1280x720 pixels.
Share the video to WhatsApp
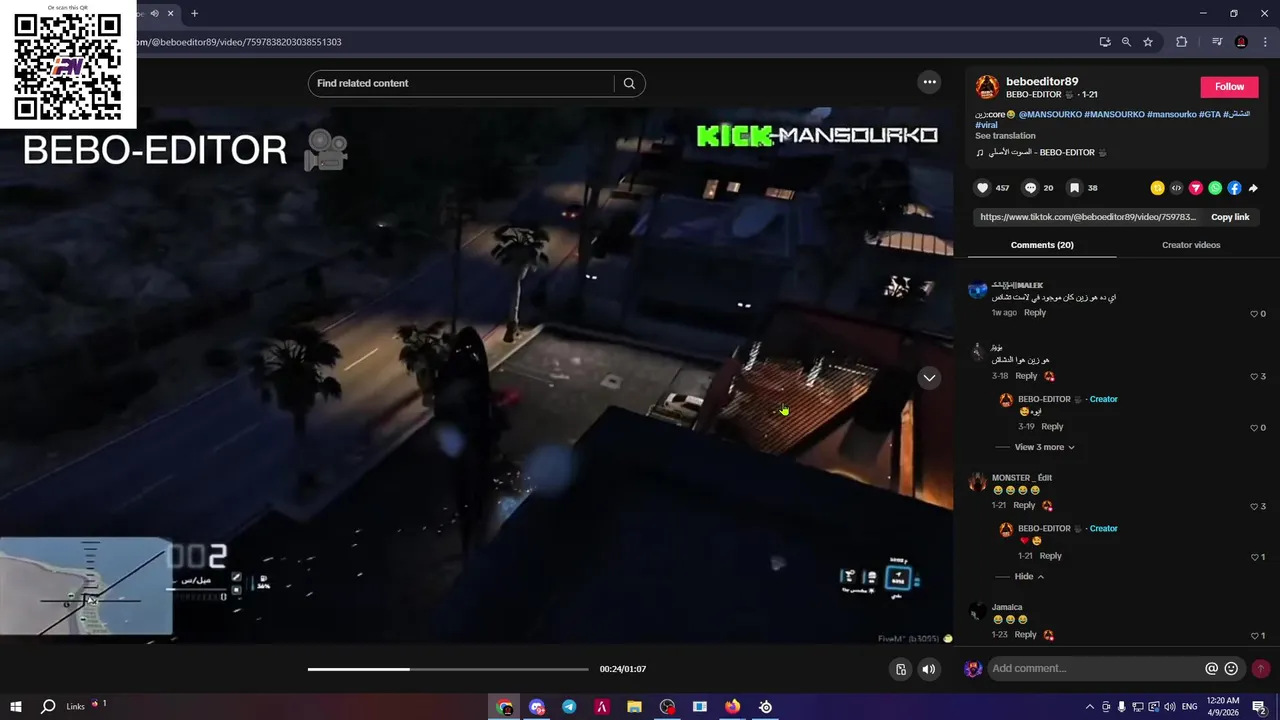pyautogui.click(x=1215, y=188)
